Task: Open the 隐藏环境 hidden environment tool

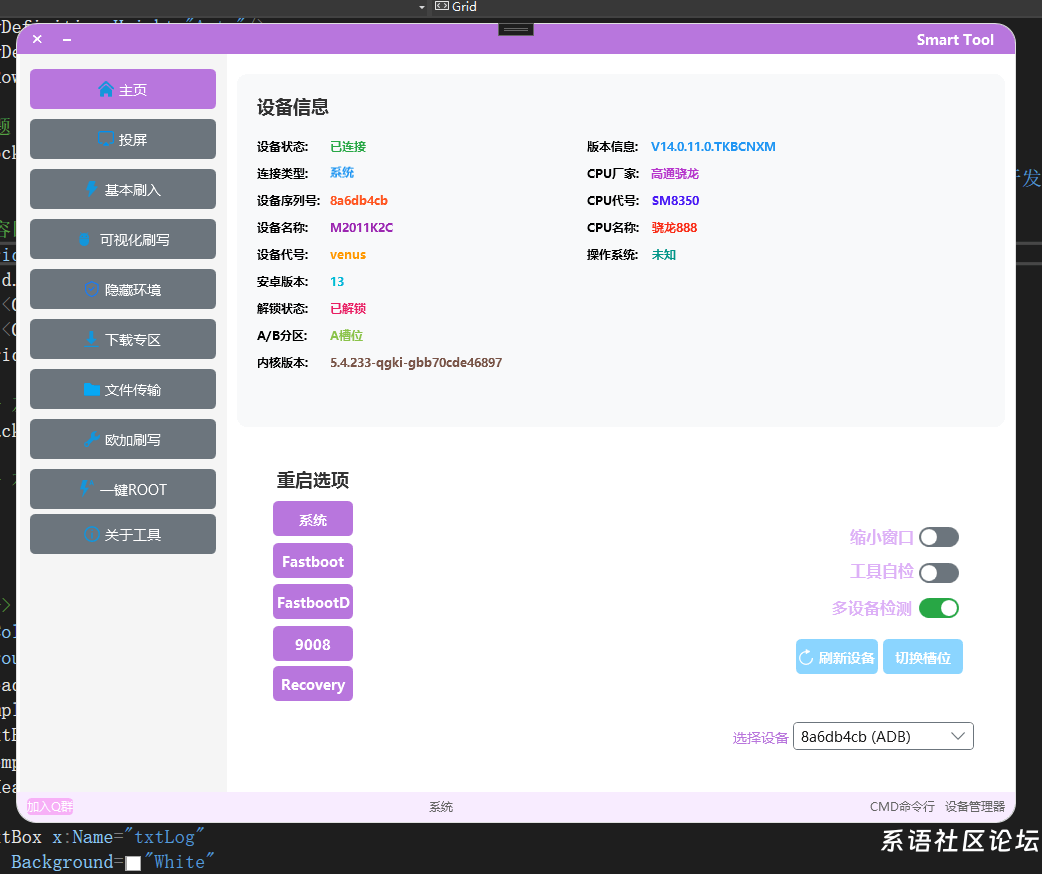Action: pyautogui.click(x=122, y=289)
